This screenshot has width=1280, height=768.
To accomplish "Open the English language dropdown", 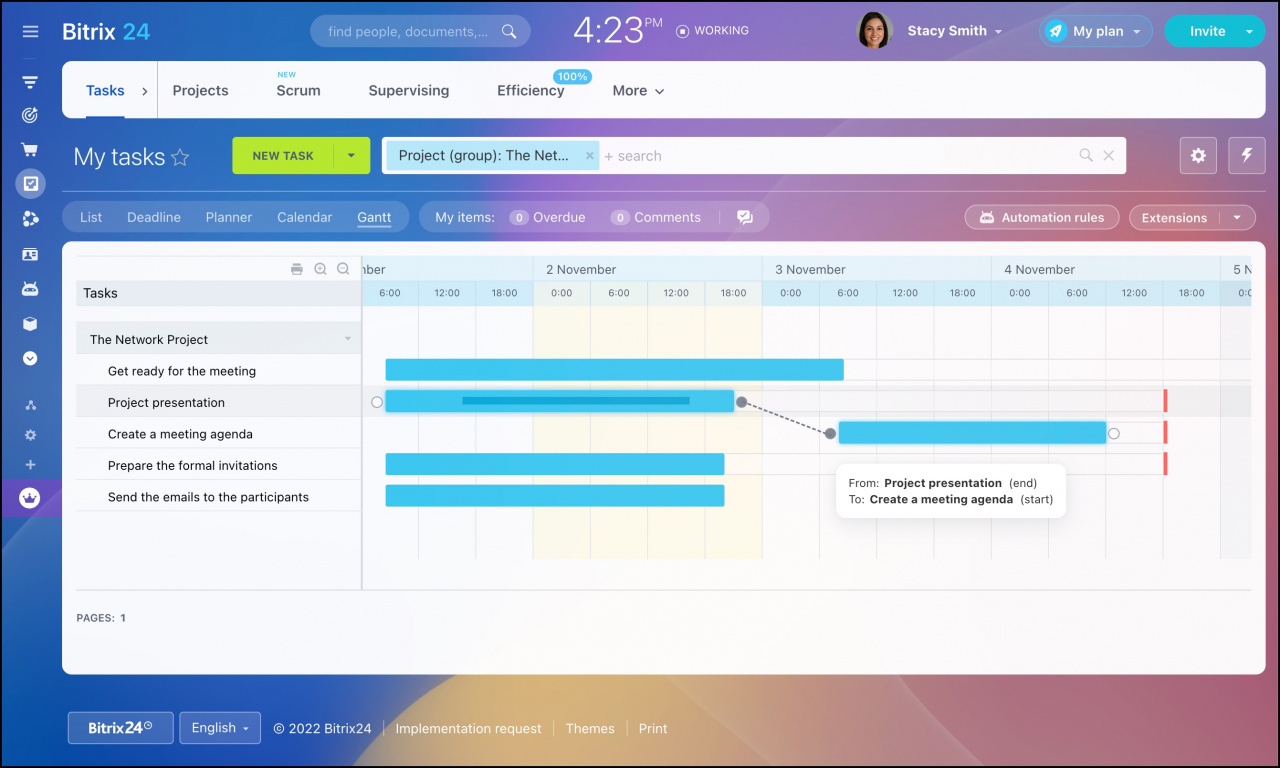I will coord(220,728).
